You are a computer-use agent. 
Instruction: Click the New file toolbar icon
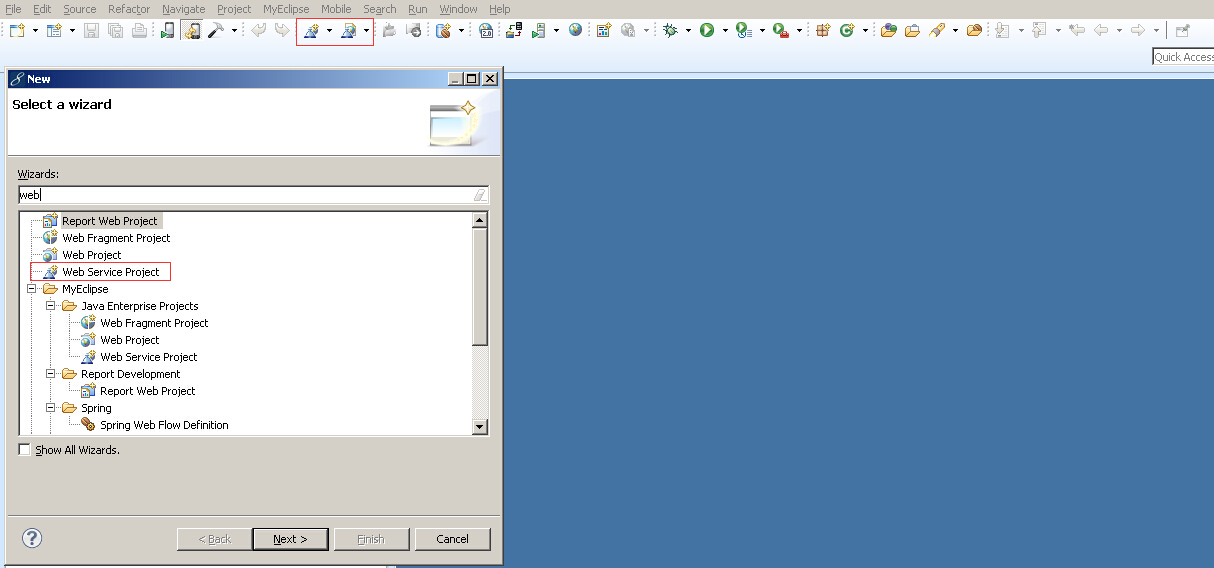(17, 31)
